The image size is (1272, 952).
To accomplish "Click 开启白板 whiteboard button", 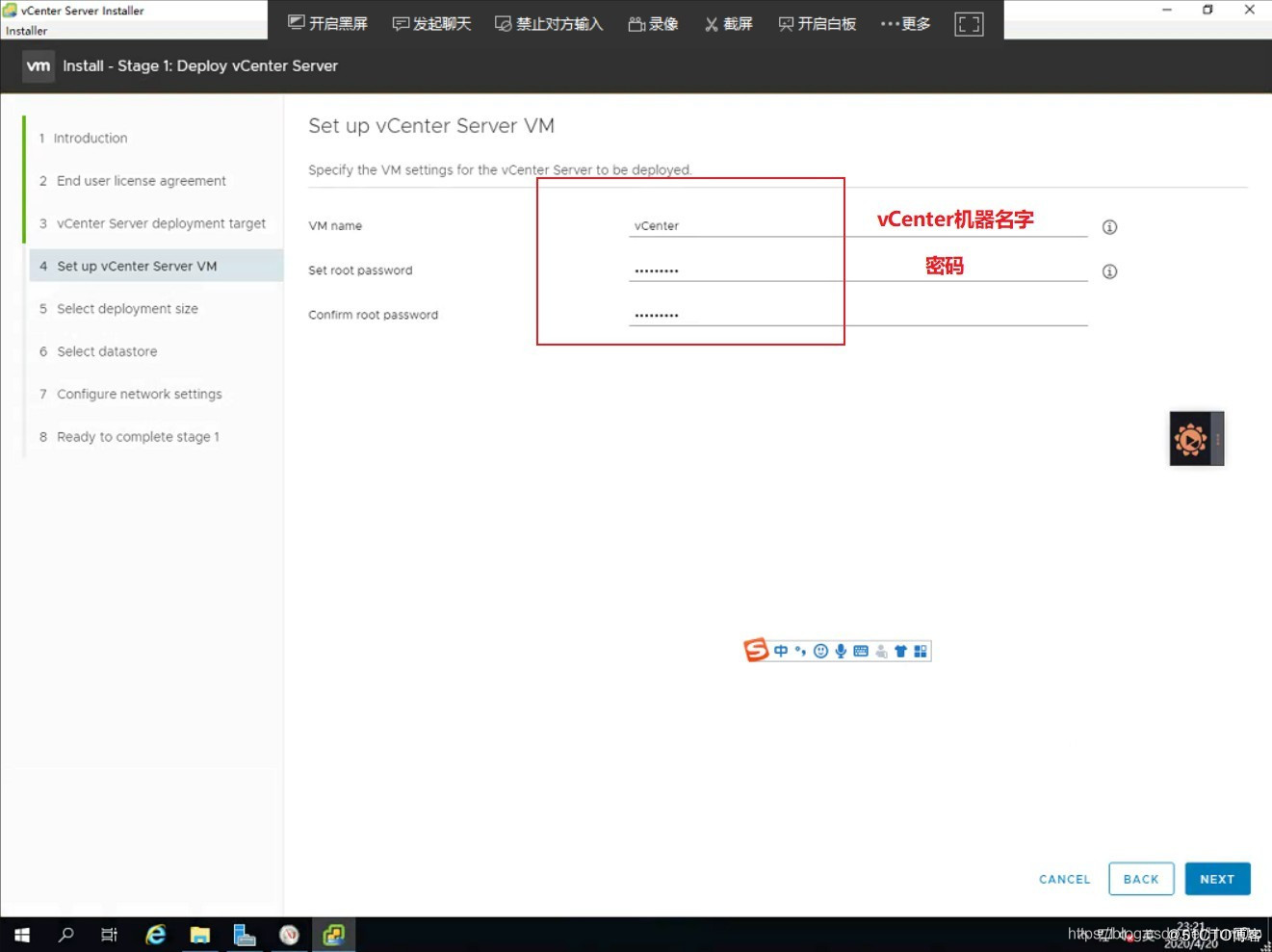I will (x=818, y=24).
